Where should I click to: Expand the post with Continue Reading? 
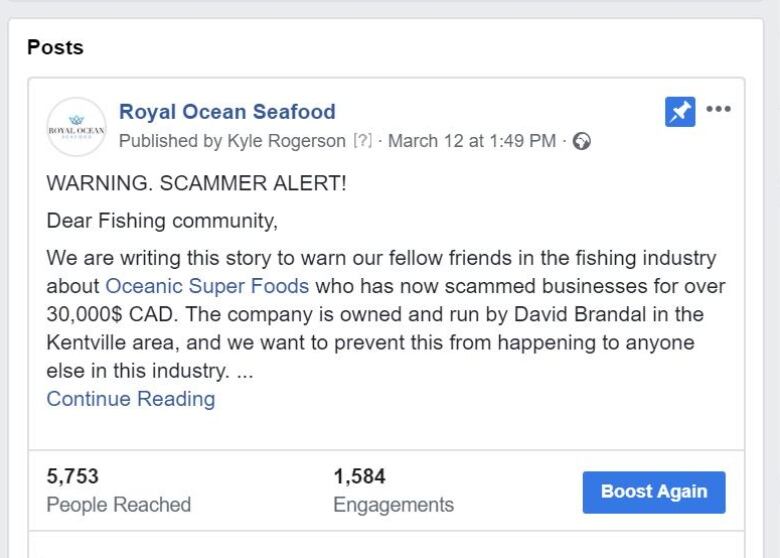tap(131, 399)
